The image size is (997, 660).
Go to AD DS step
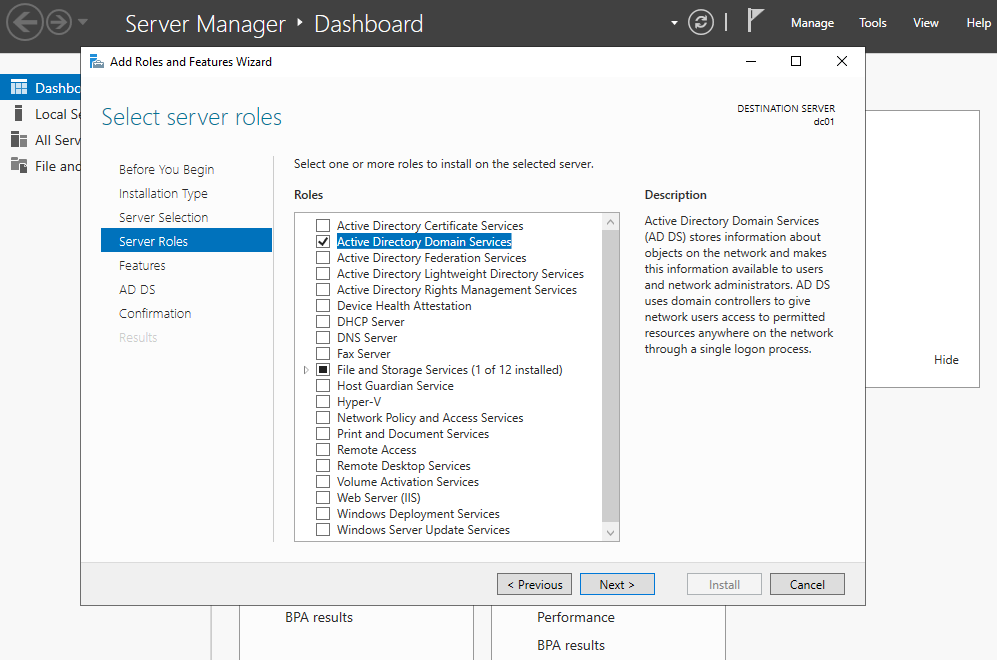[x=137, y=289]
